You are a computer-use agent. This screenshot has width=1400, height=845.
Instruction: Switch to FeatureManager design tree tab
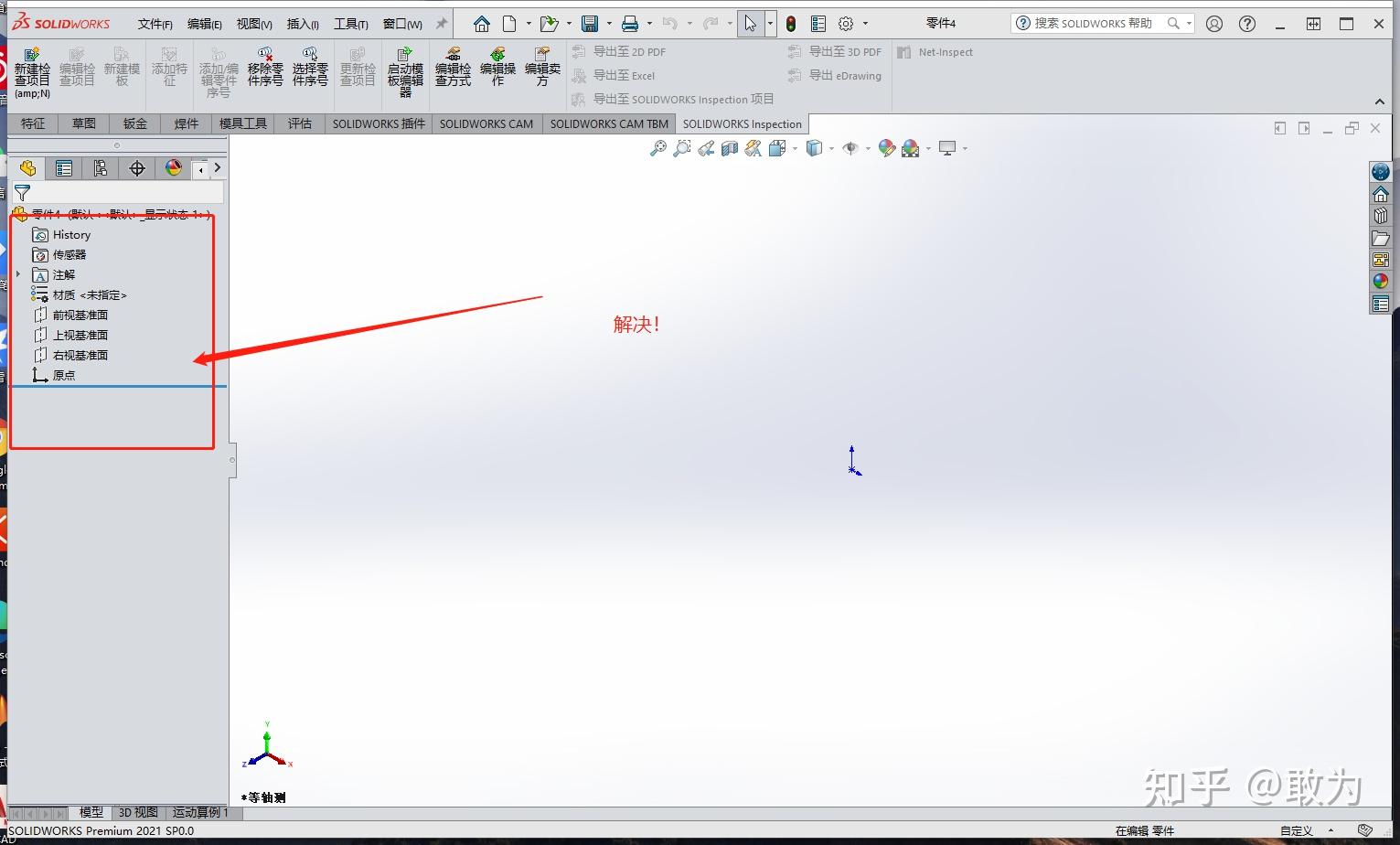[x=27, y=168]
